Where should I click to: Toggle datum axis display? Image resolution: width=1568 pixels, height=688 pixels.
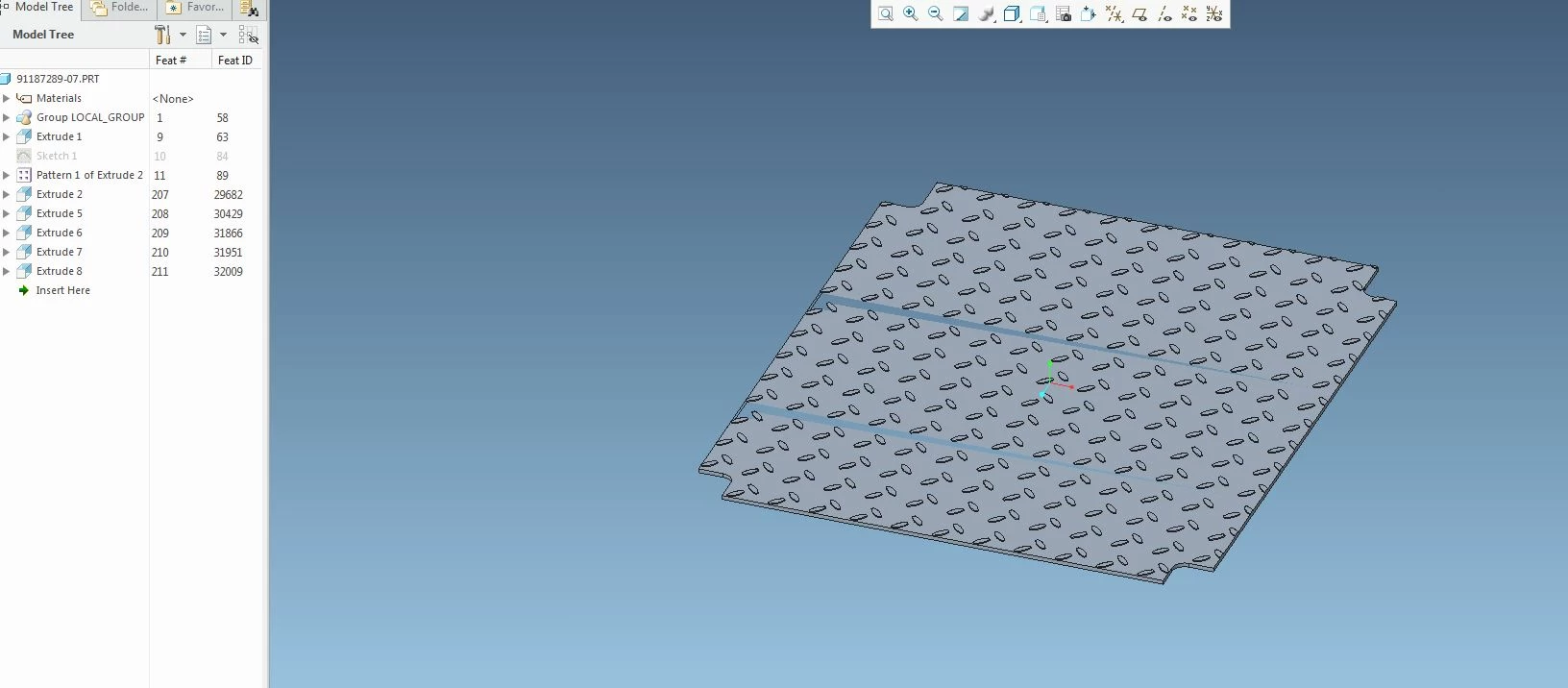point(1164,13)
